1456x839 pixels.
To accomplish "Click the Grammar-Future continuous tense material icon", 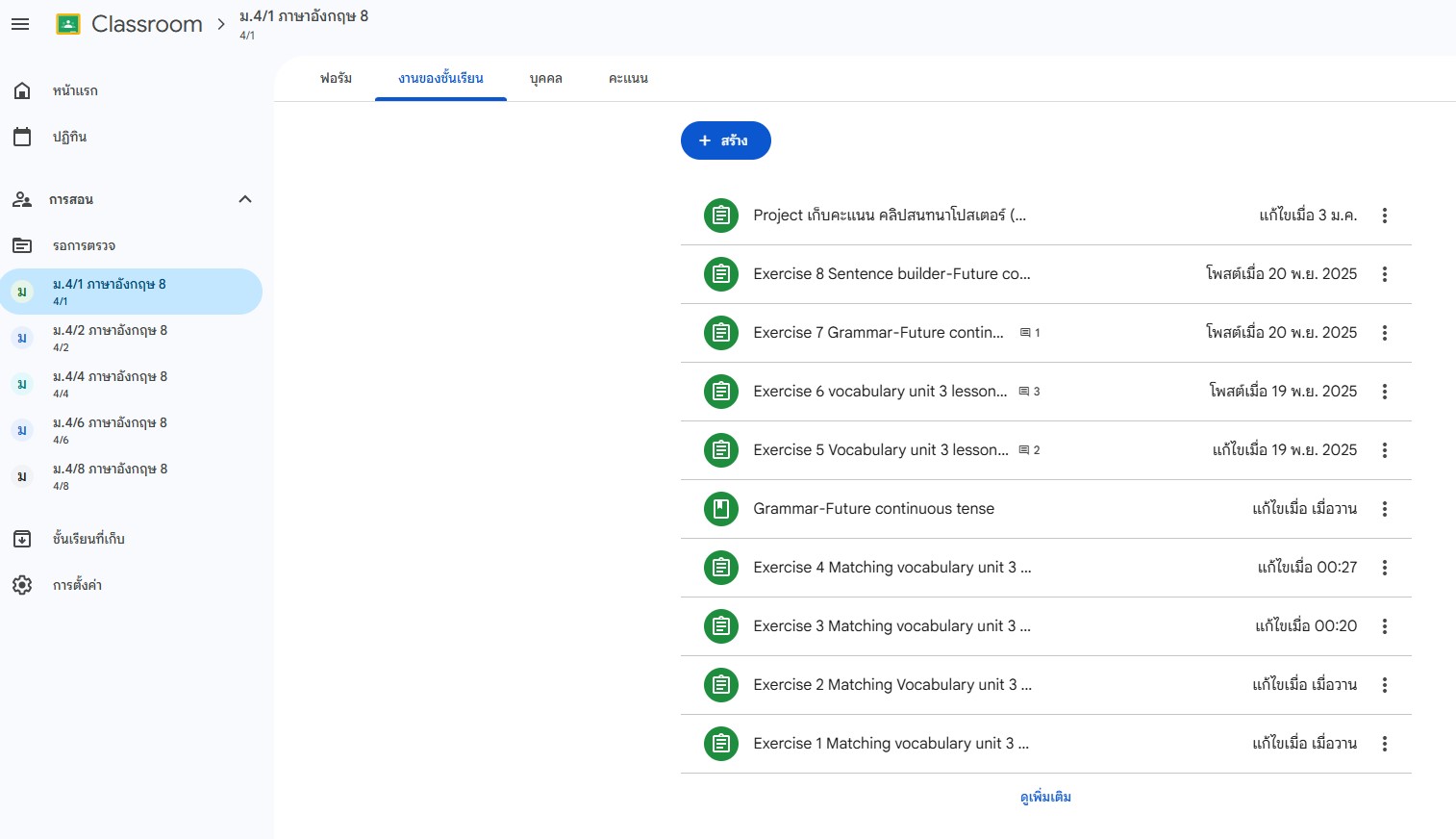I will 720,509.
